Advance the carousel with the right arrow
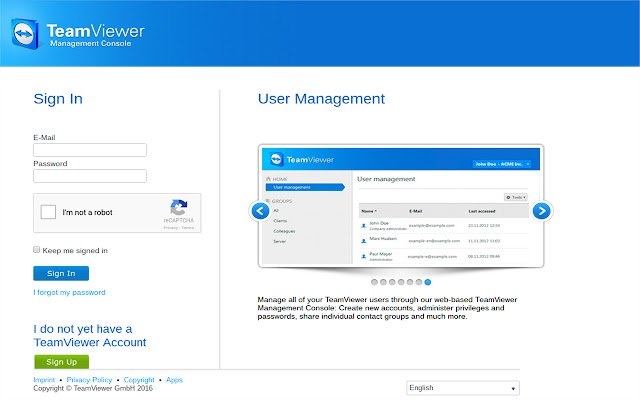The image size is (640, 400). (542, 211)
